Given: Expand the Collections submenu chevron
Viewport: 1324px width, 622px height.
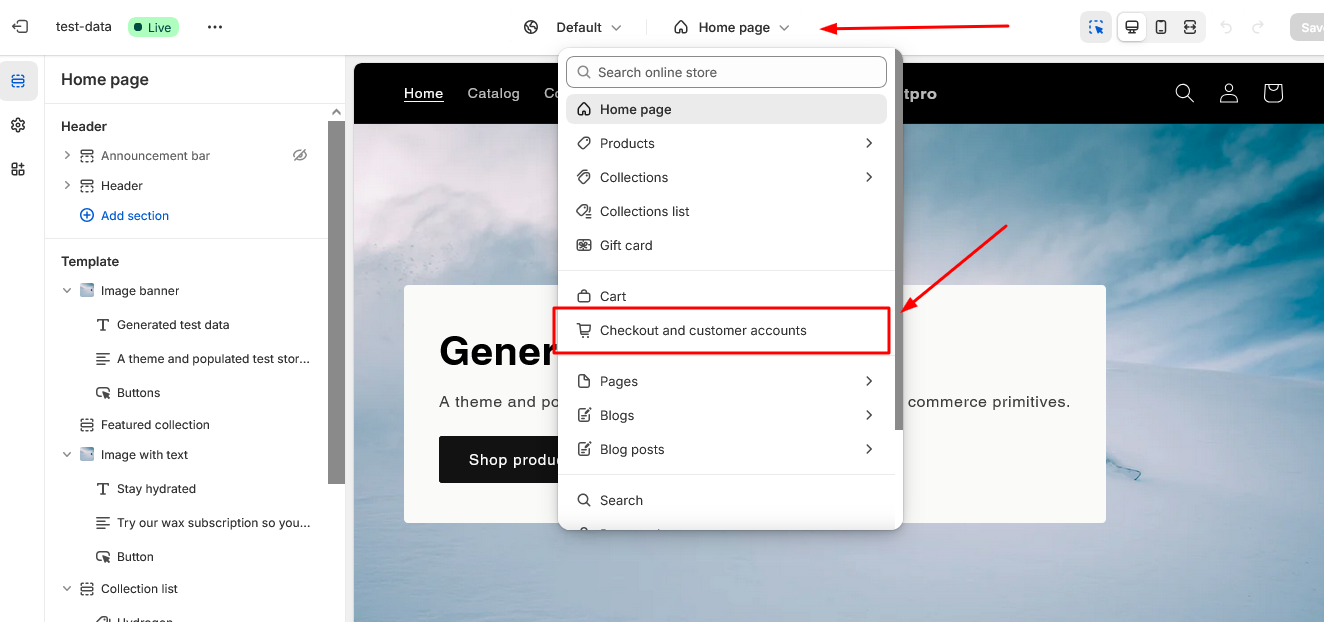Looking at the screenshot, I should (869, 177).
